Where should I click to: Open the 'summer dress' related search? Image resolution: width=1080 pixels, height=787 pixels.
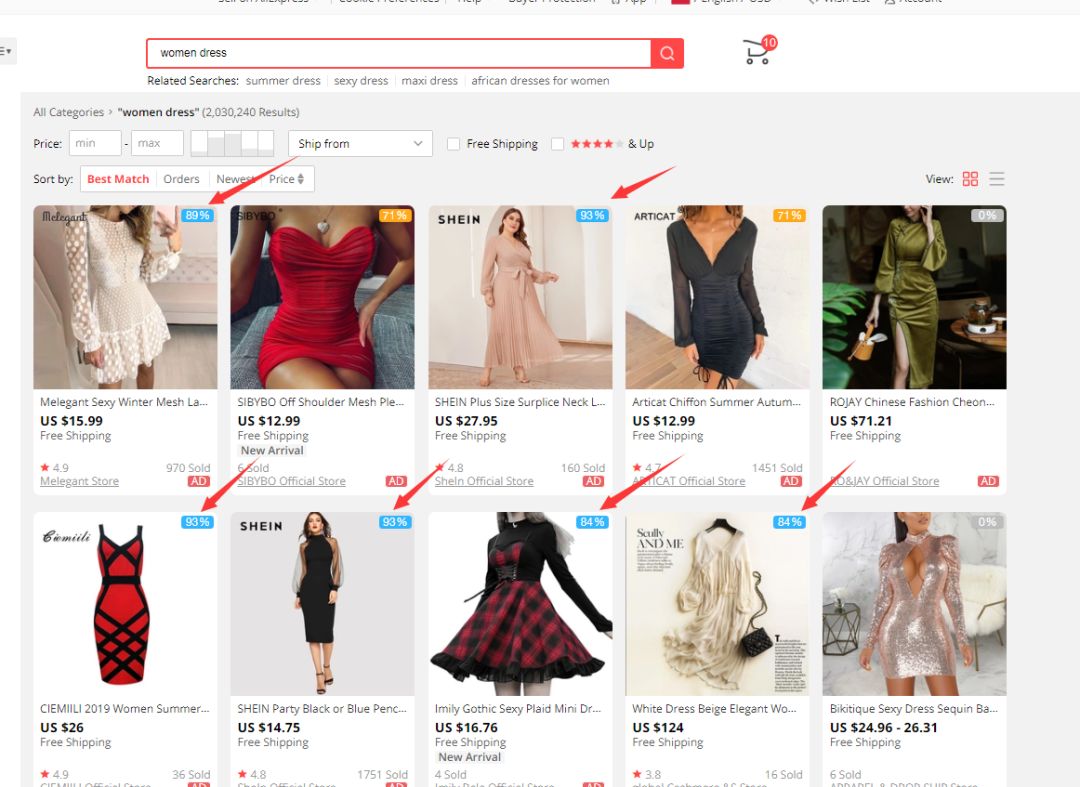[x=283, y=81]
